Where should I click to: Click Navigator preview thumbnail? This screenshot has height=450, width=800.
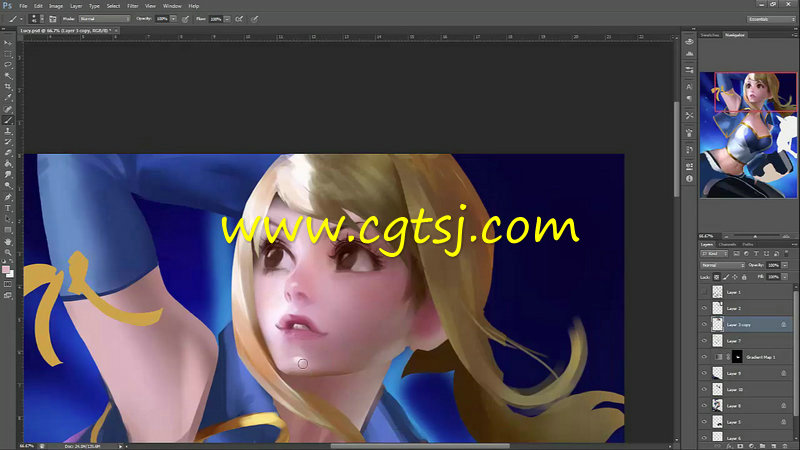click(x=748, y=135)
